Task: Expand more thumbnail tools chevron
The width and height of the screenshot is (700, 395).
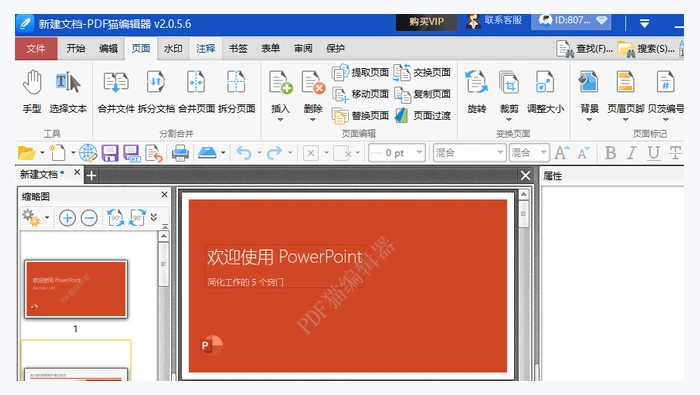Action: coord(154,217)
